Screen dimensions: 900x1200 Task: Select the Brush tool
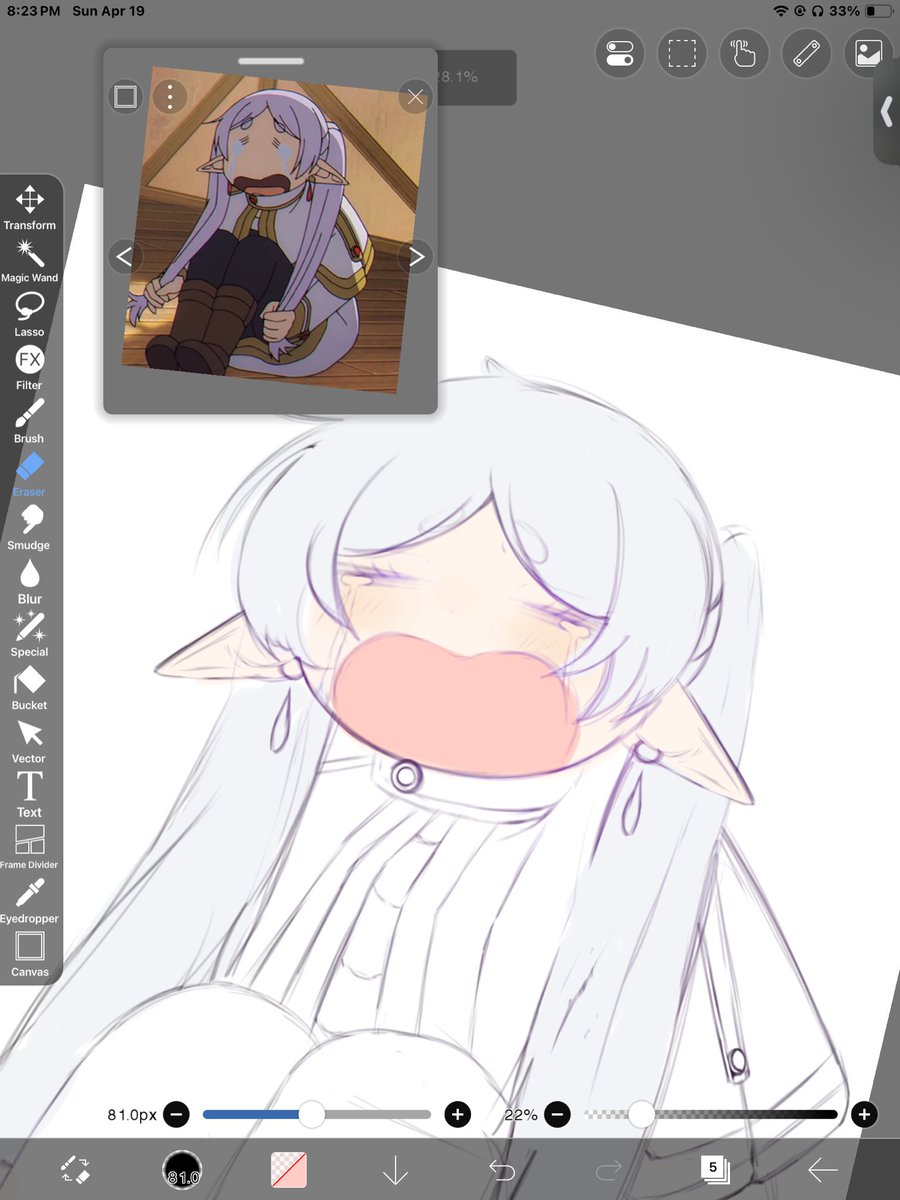[29, 421]
